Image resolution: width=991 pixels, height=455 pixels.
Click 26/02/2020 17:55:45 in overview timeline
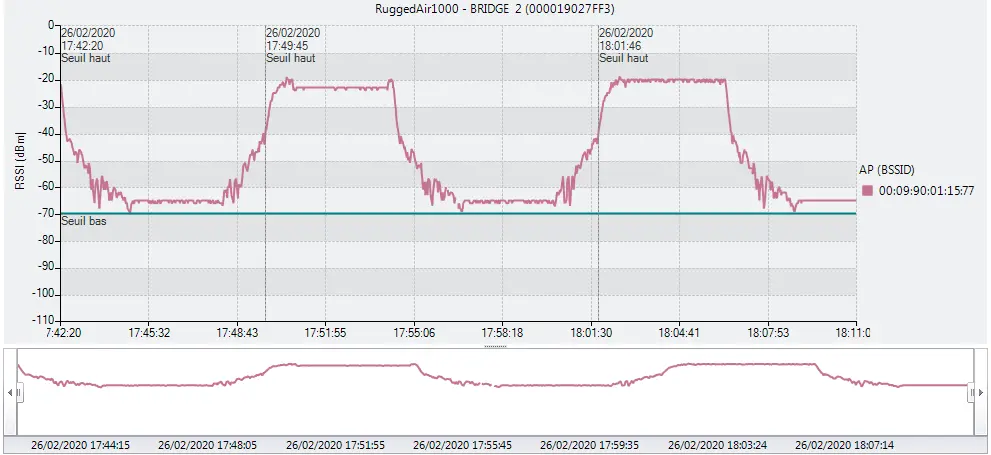tap(462, 445)
